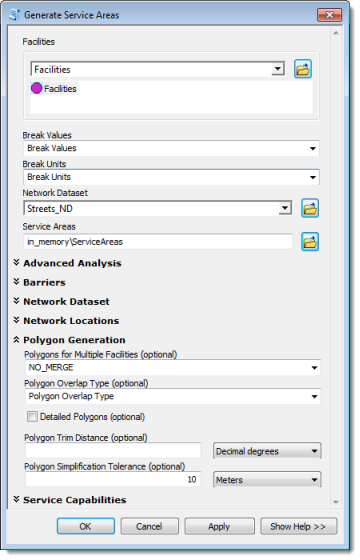Screen dimensions: 360x560
Task: Open the NO_MERGE polygons dropdown
Action: click(x=314, y=368)
